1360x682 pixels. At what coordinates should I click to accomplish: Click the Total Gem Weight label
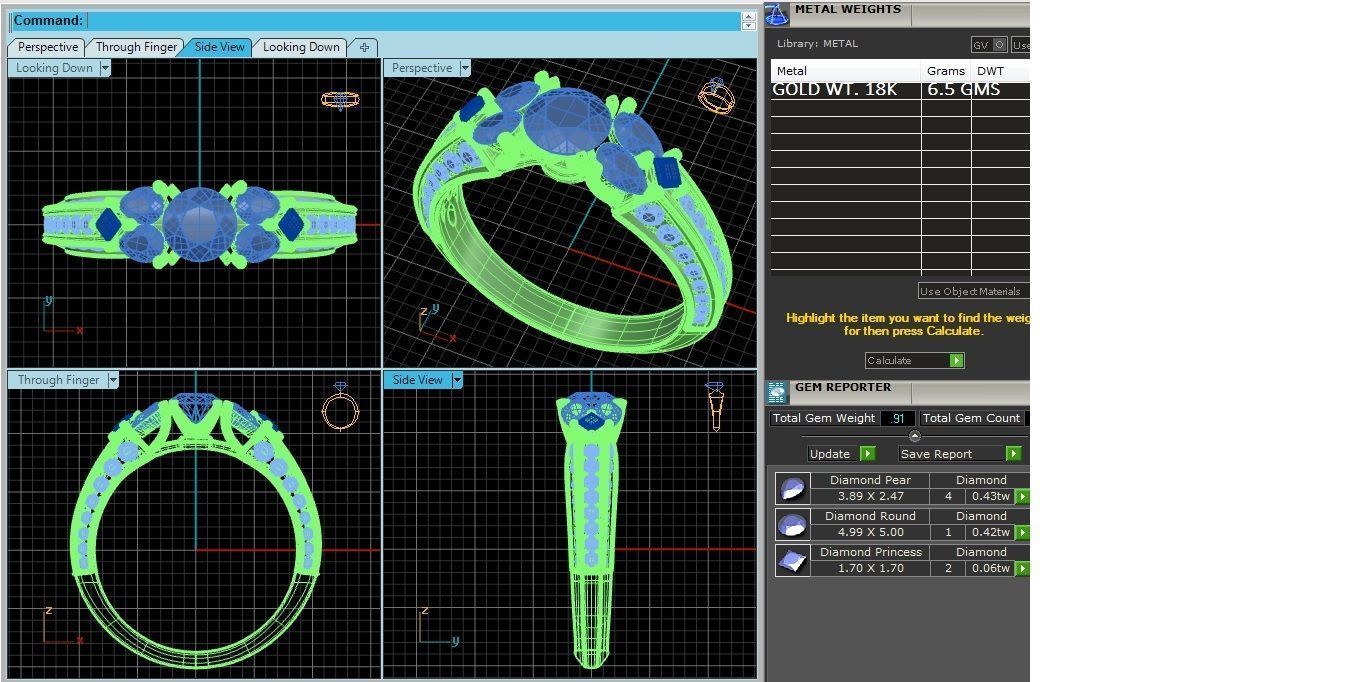click(824, 418)
